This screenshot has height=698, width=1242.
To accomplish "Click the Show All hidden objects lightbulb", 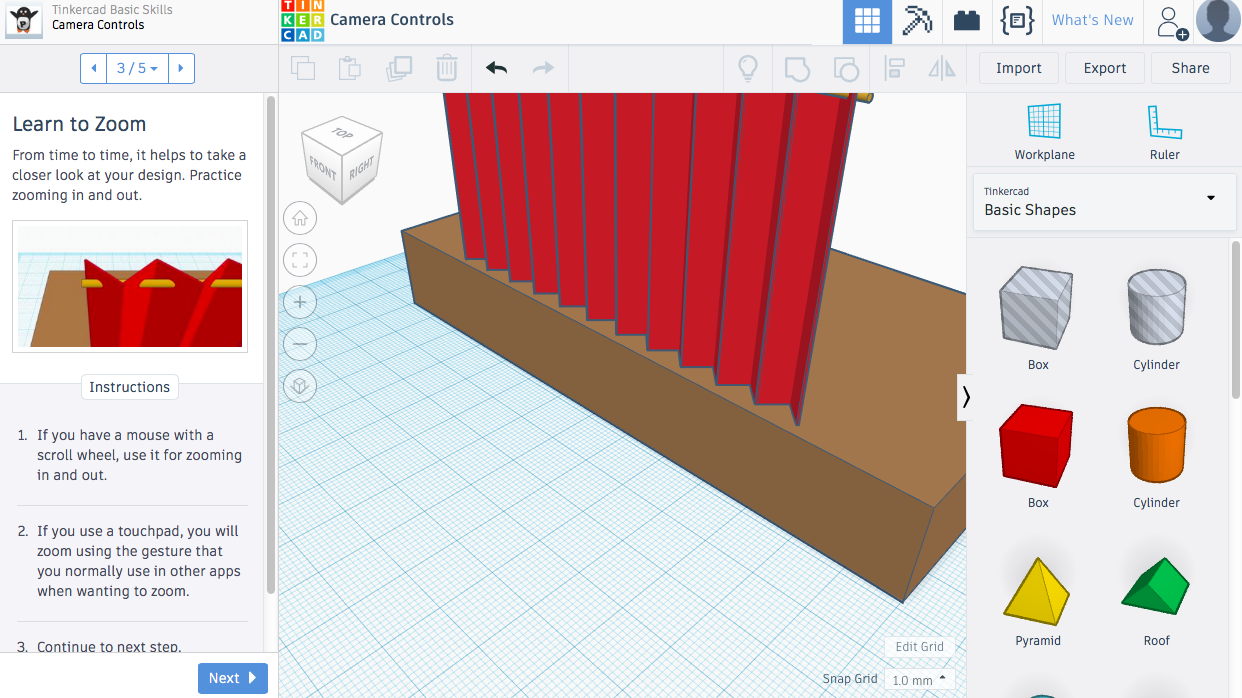I will [x=747, y=67].
